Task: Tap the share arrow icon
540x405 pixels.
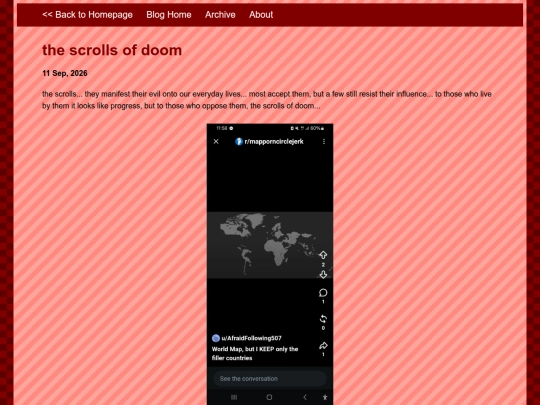Action: pyautogui.click(x=323, y=345)
